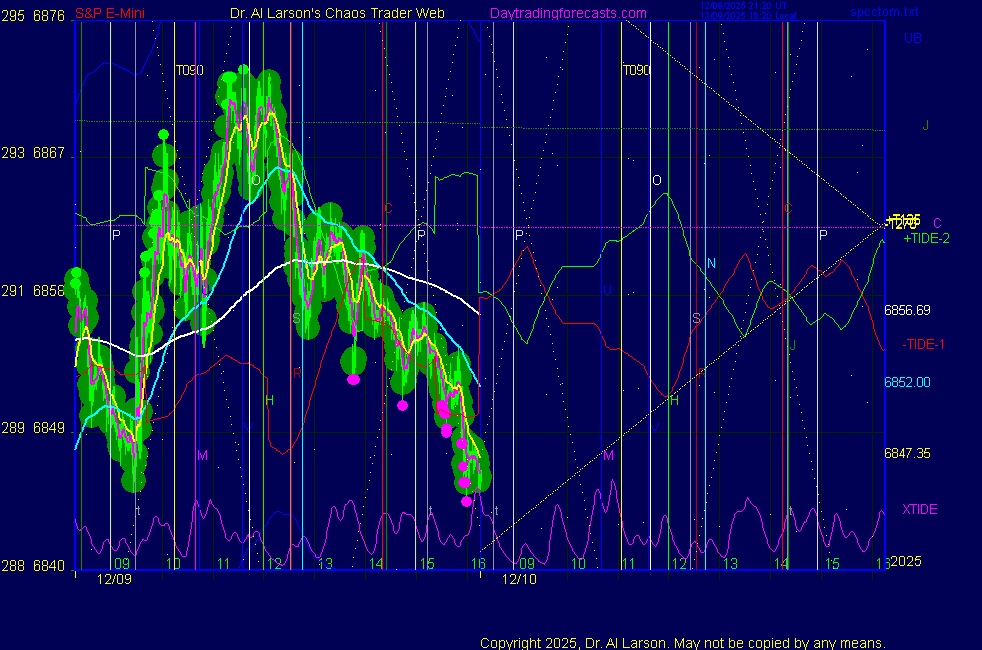Click the 12/10 date label on time axis
This screenshot has width=982, height=650.
pyautogui.click(x=519, y=579)
